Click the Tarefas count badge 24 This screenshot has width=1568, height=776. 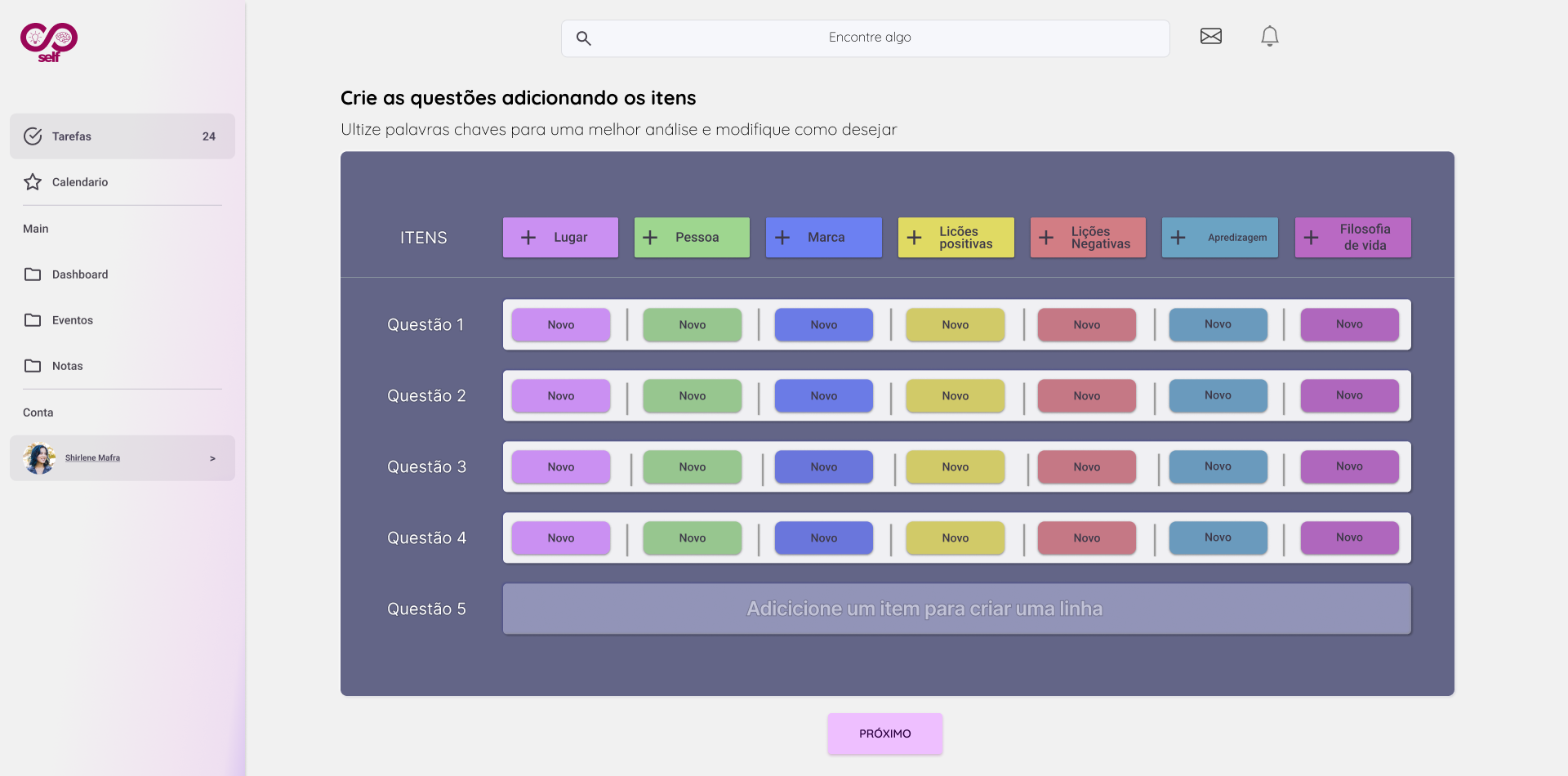[209, 136]
